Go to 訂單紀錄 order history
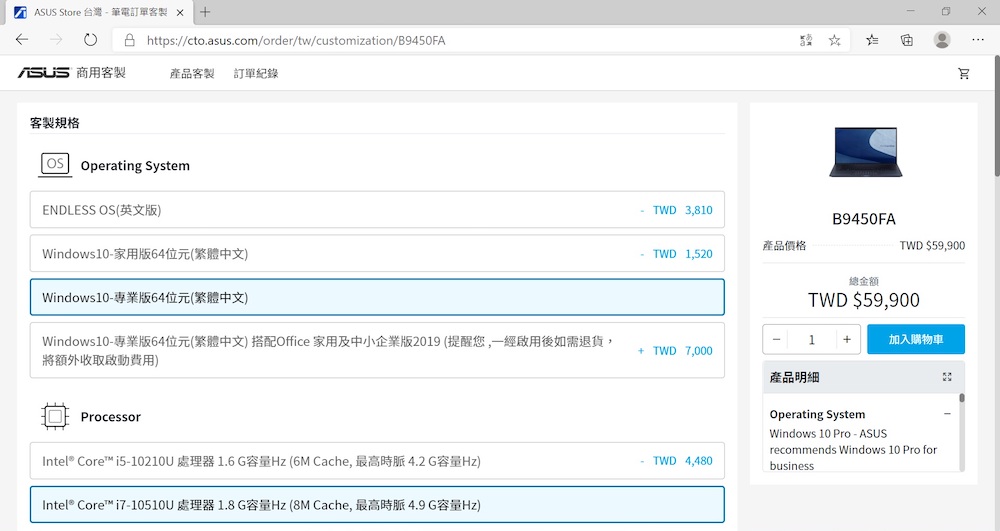Image resolution: width=1000 pixels, height=531 pixels. pos(256,73)
